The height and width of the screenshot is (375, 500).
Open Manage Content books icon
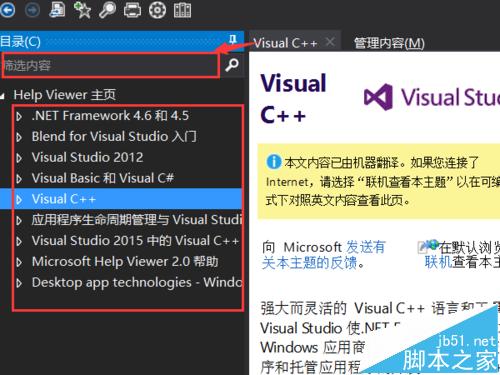click(x=182, y=10)
